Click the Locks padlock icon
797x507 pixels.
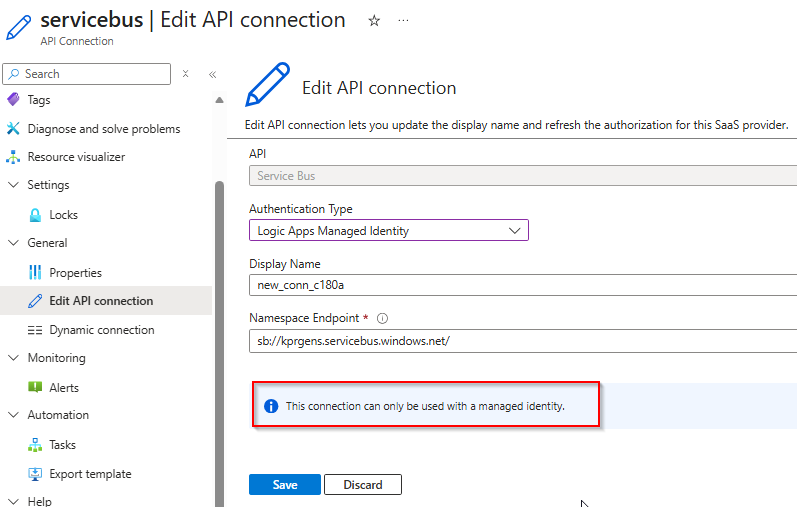pos(35,215)
